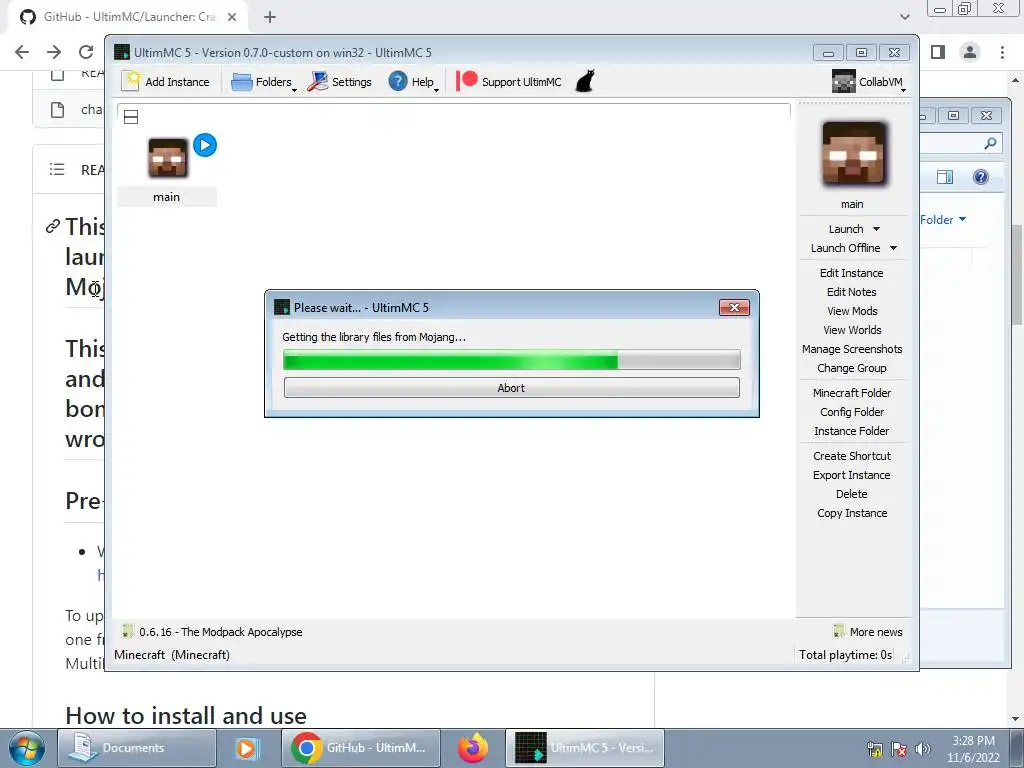
Task: Click the heading anchor link icon on GitHub
Action: click(x=52, y=227)
